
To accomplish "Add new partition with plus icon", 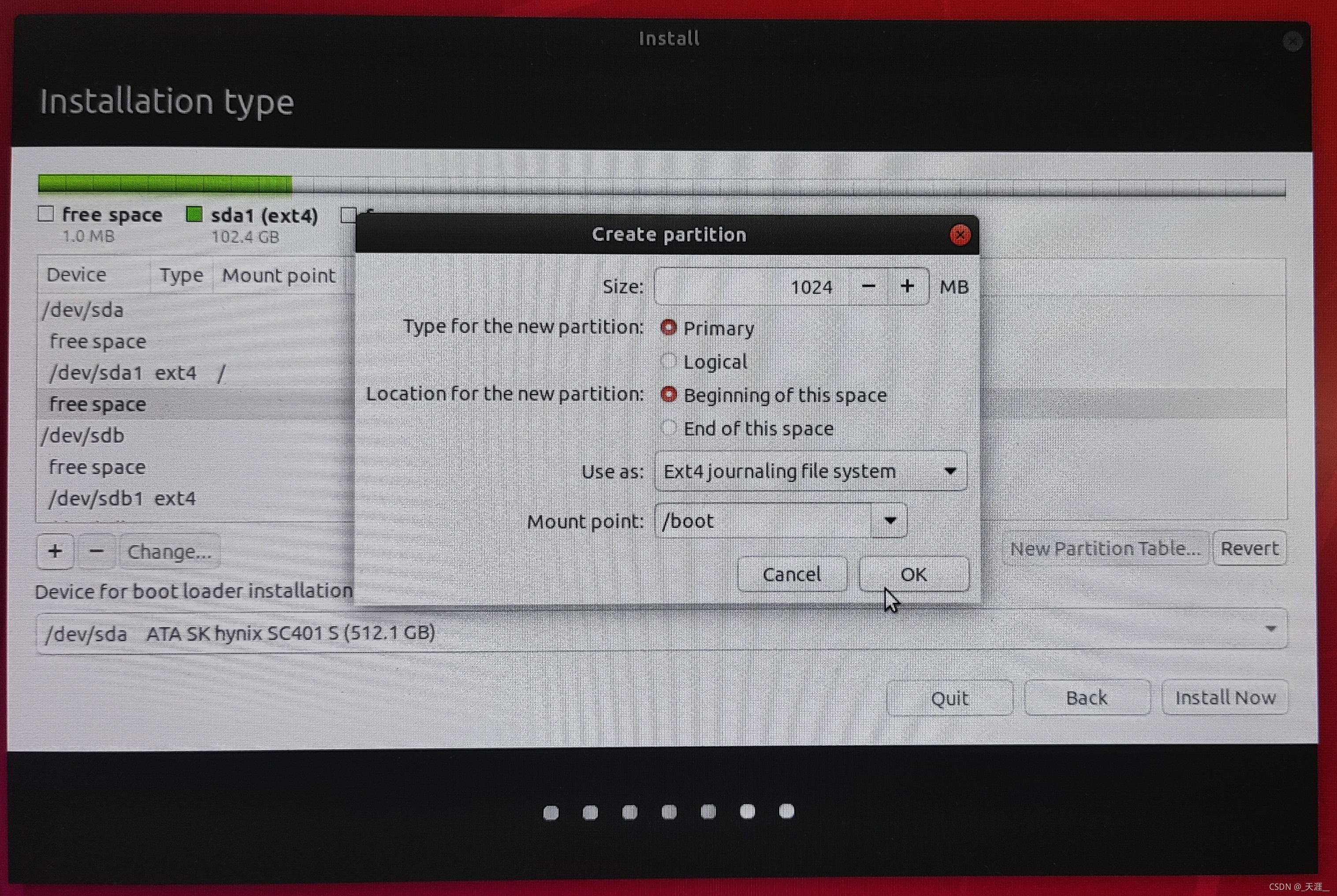I will (56, 551).
